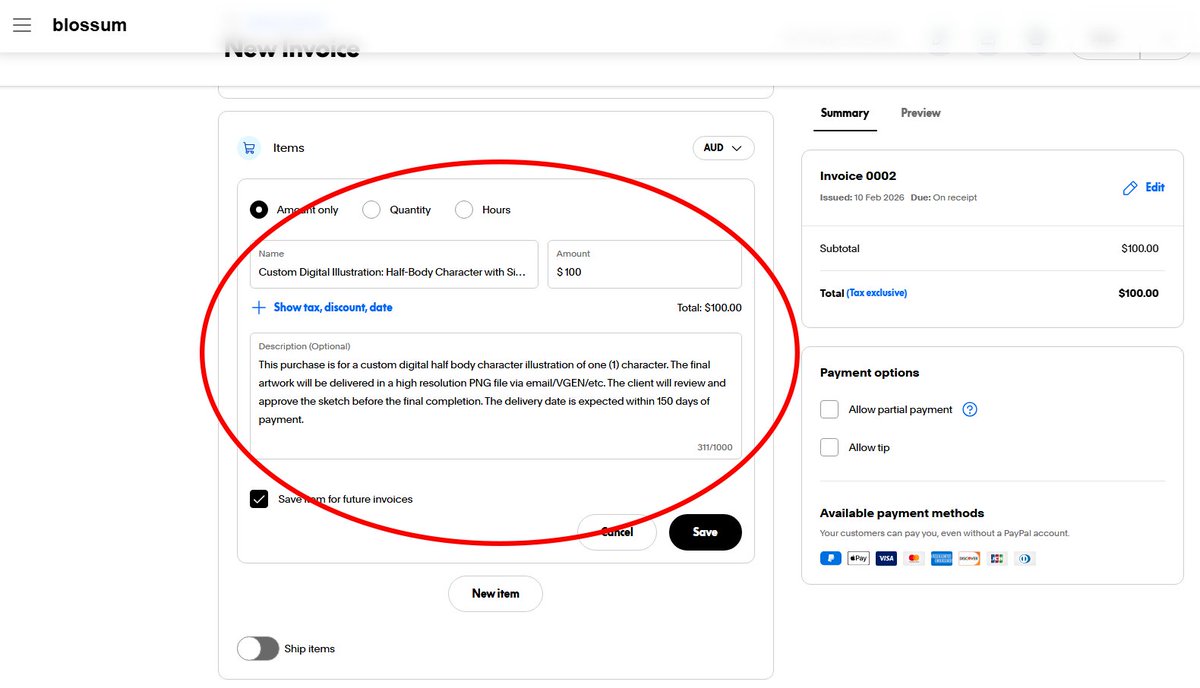This screenshot has height=688, width=1200.
Task: Click the Tax exclusive link
Action: (877, 293)
